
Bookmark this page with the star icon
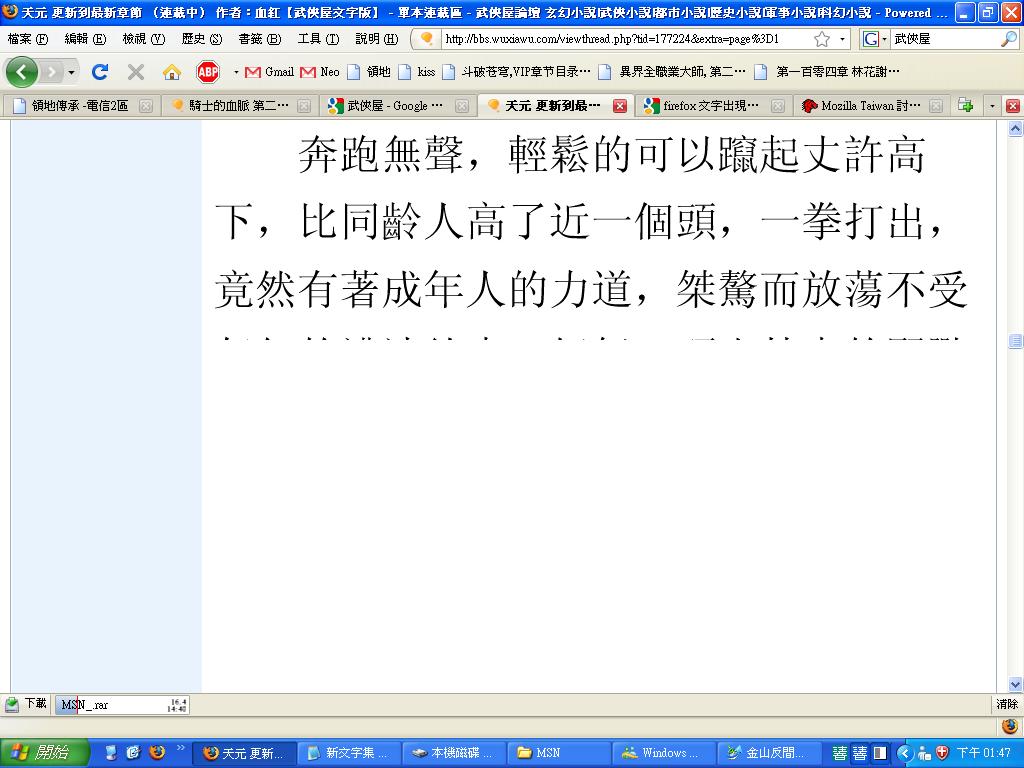(x=822, y=39)
